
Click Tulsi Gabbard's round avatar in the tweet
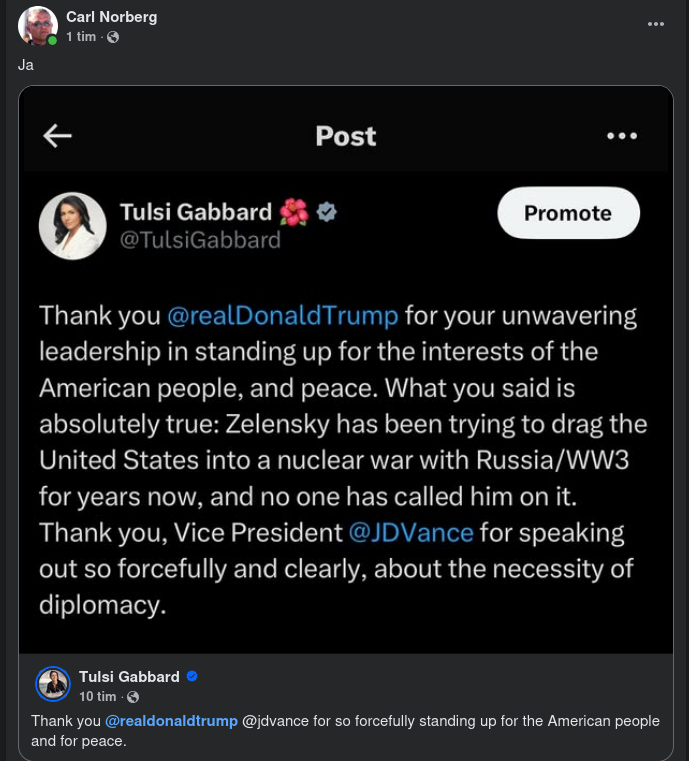72,225
